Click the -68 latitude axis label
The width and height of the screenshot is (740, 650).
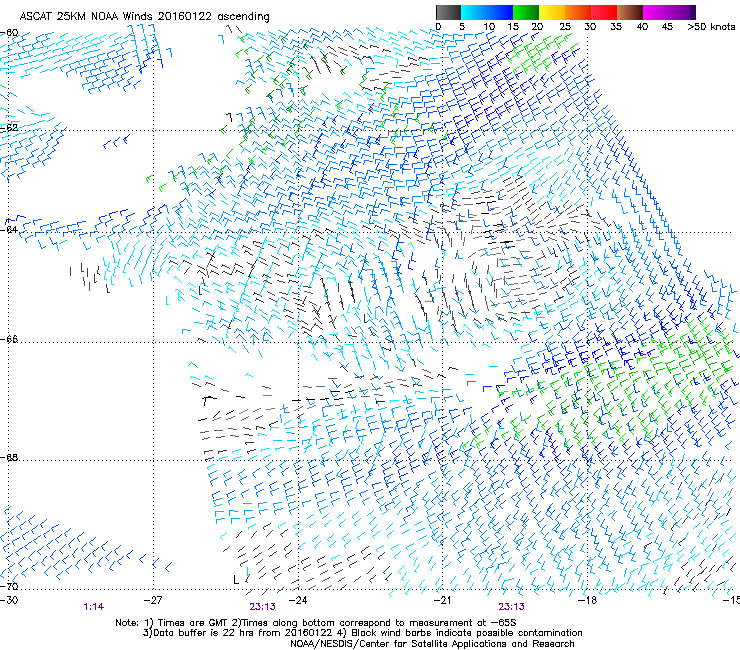tap(9, 457)
